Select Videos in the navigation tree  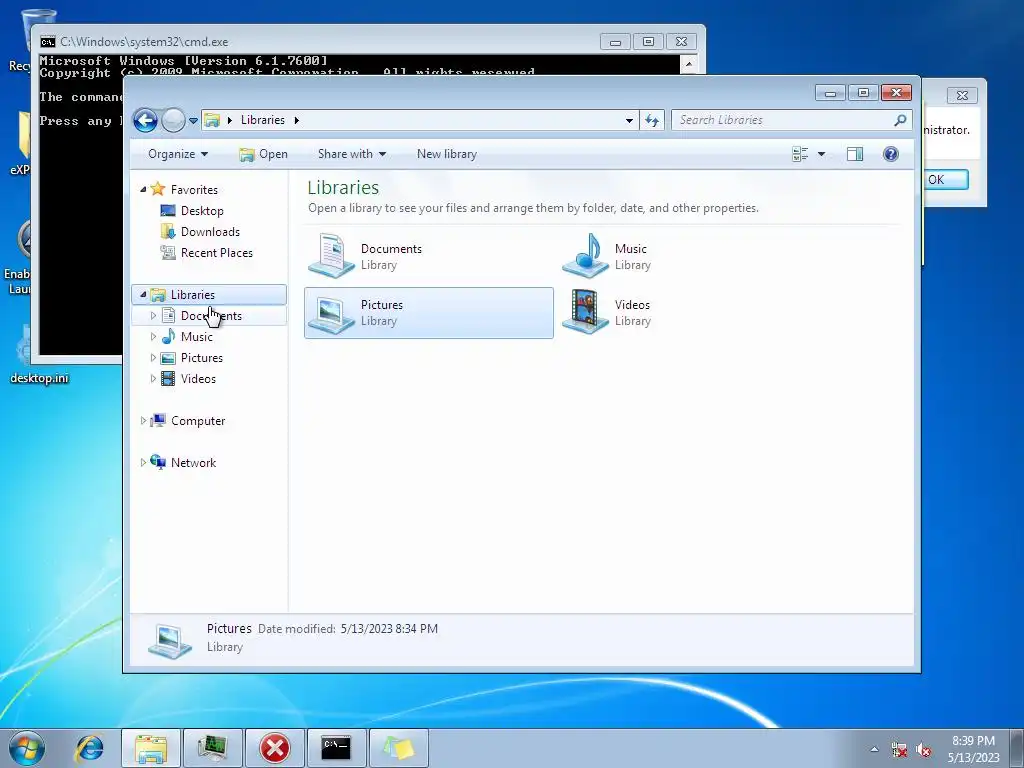click(x=198, y=379)
